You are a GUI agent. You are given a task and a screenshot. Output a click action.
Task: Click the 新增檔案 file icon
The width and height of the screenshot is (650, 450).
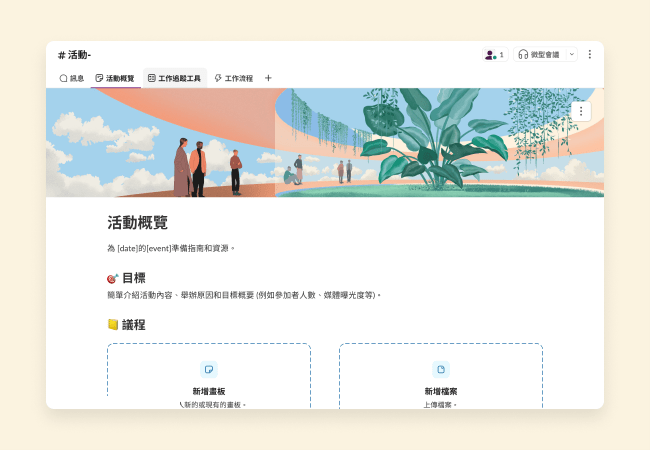[x=441, y=369]
